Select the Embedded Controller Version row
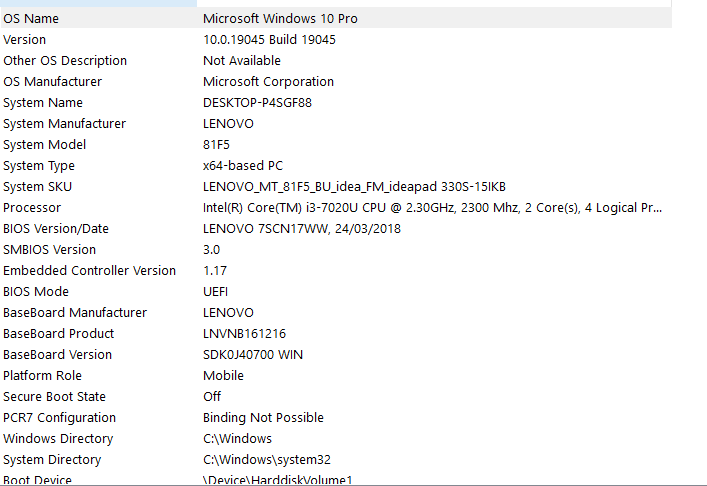707x486 pixels. 89,271
